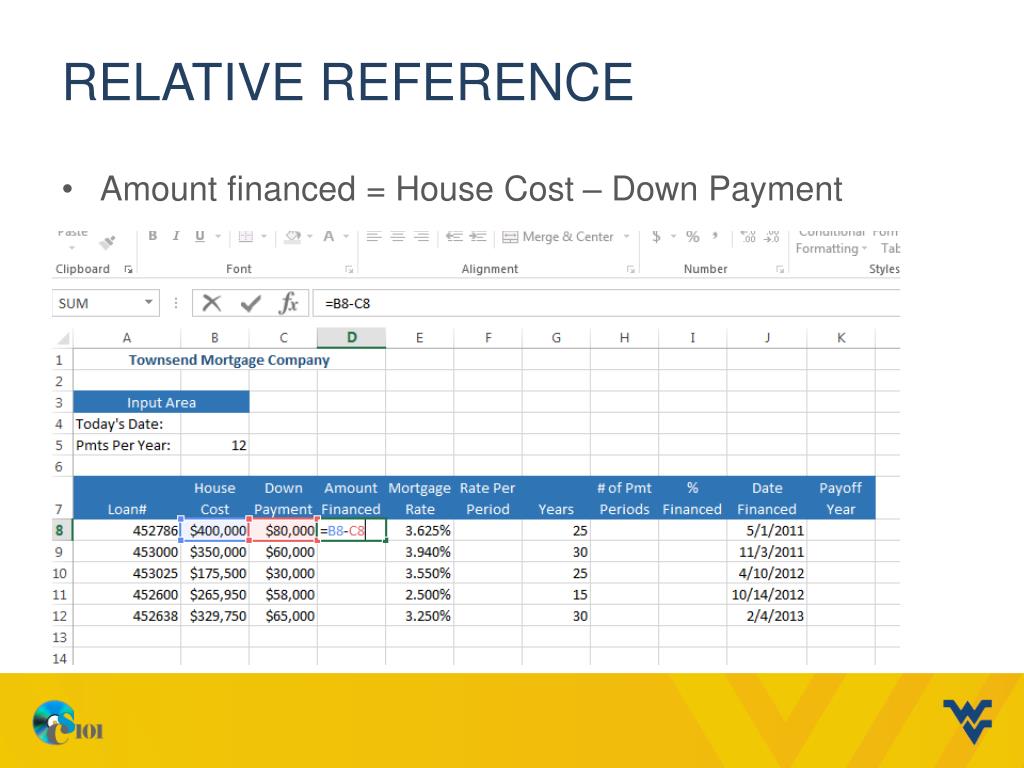Select column D header
This screenshot has width=1024, height=768.
pyautogui.click(x=351, y=338)
